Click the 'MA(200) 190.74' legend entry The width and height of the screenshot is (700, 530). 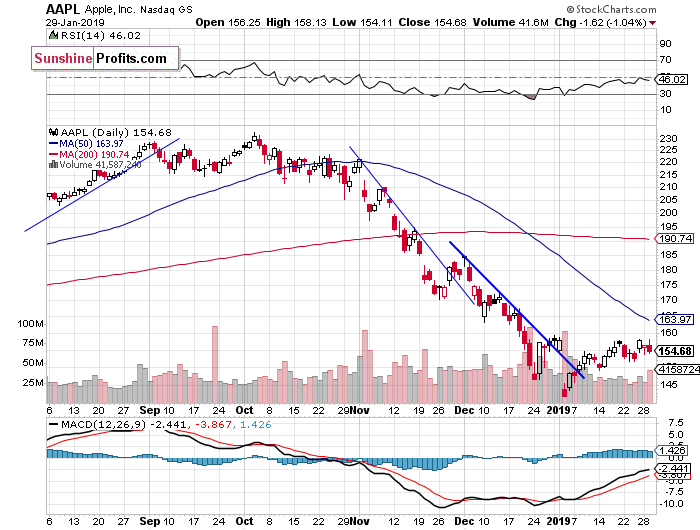(x=94, y=154)
